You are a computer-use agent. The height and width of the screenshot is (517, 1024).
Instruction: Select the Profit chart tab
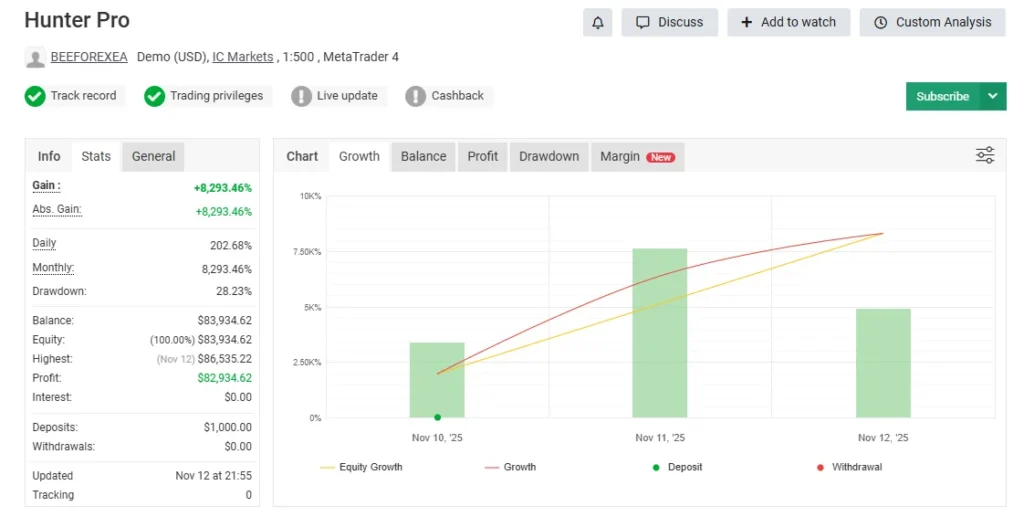click(483, 157)
